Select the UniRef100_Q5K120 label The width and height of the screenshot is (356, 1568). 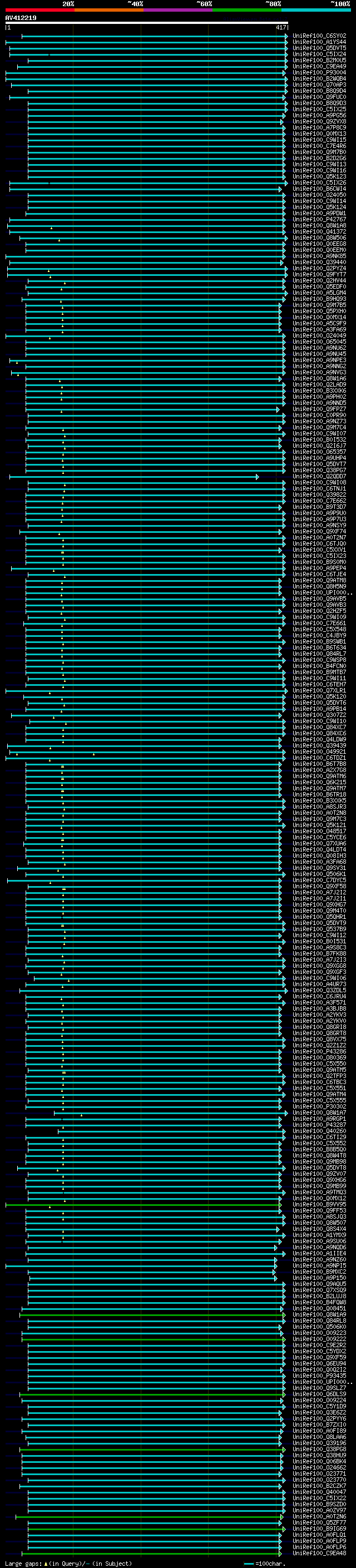pyautogui.click(x=319, y=697)
